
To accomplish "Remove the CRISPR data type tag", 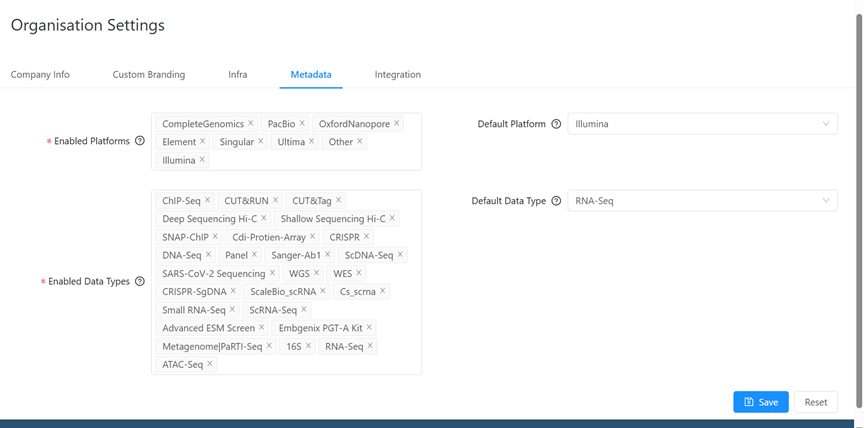I will point(367,237).
